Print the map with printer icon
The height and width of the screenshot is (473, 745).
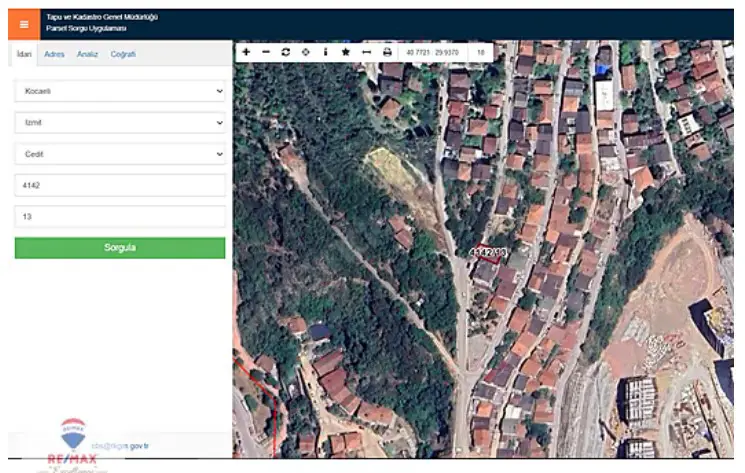point(387,52)
